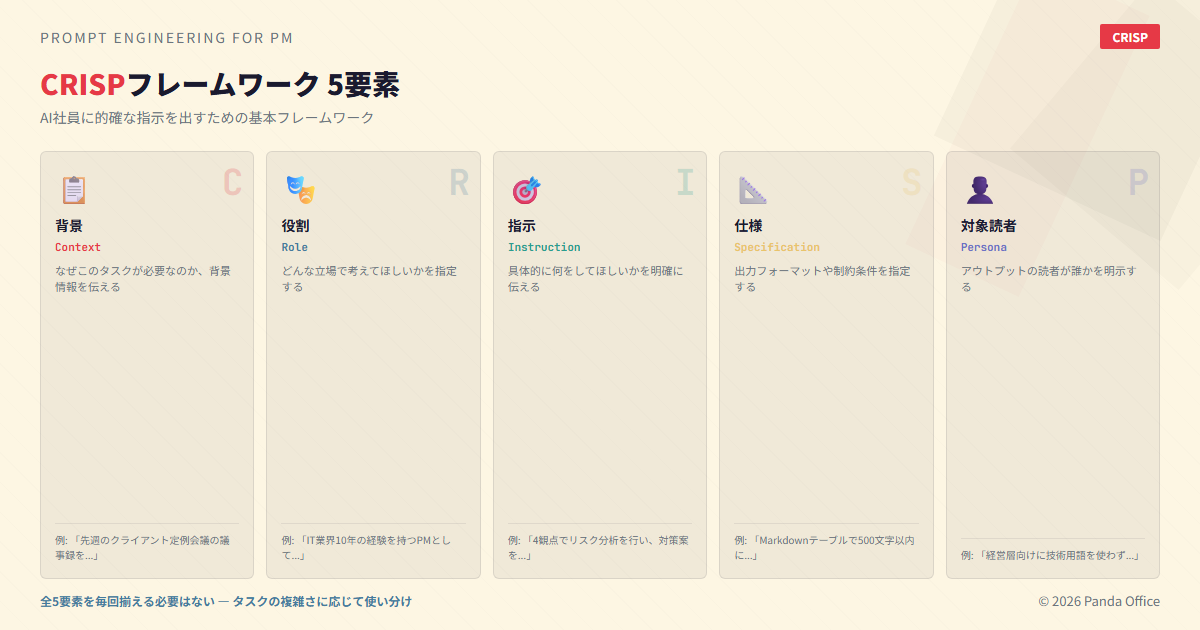Click the yellow Specification label

tap(777, 247)
